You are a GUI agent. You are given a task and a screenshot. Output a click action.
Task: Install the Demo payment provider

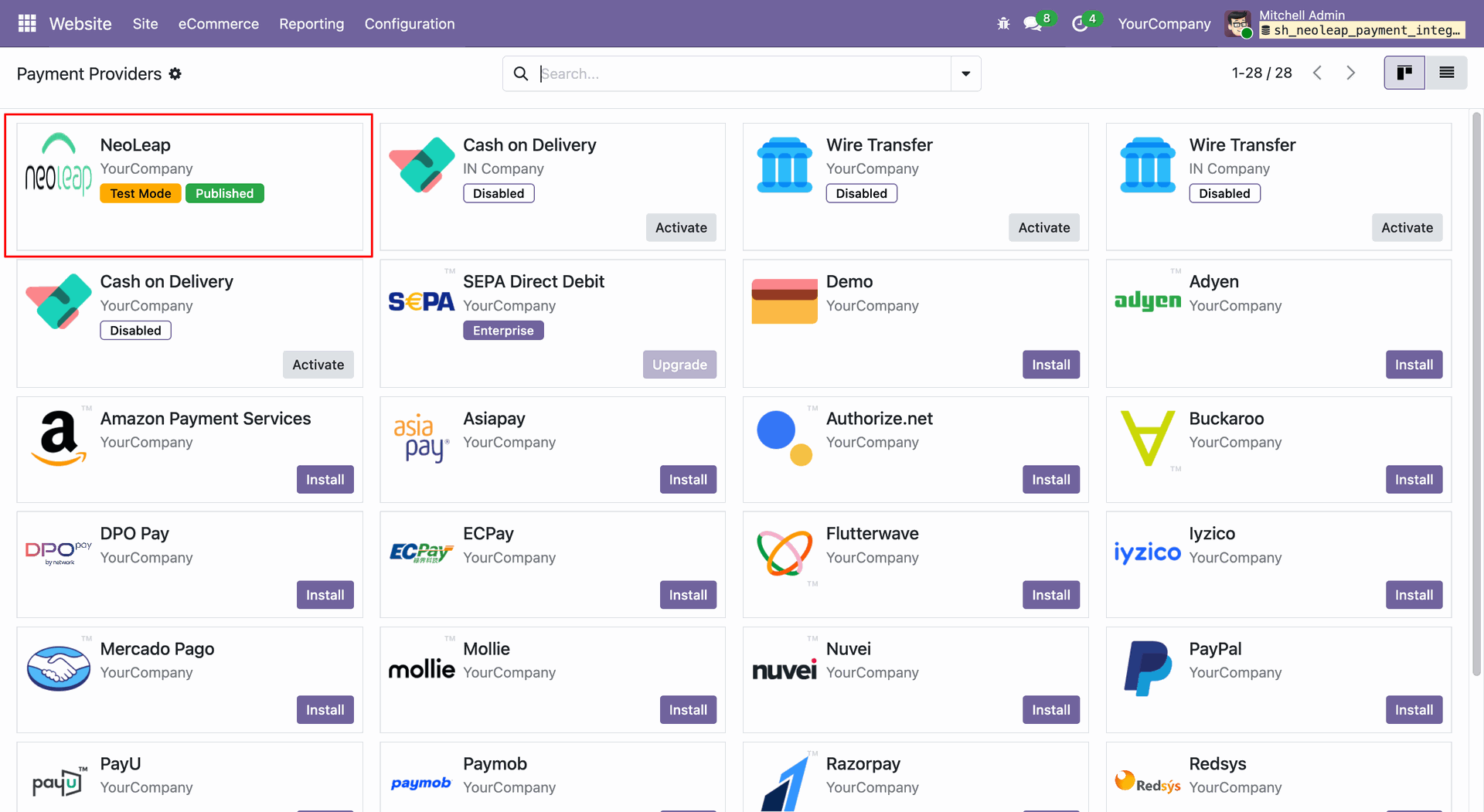[1051, 365]
